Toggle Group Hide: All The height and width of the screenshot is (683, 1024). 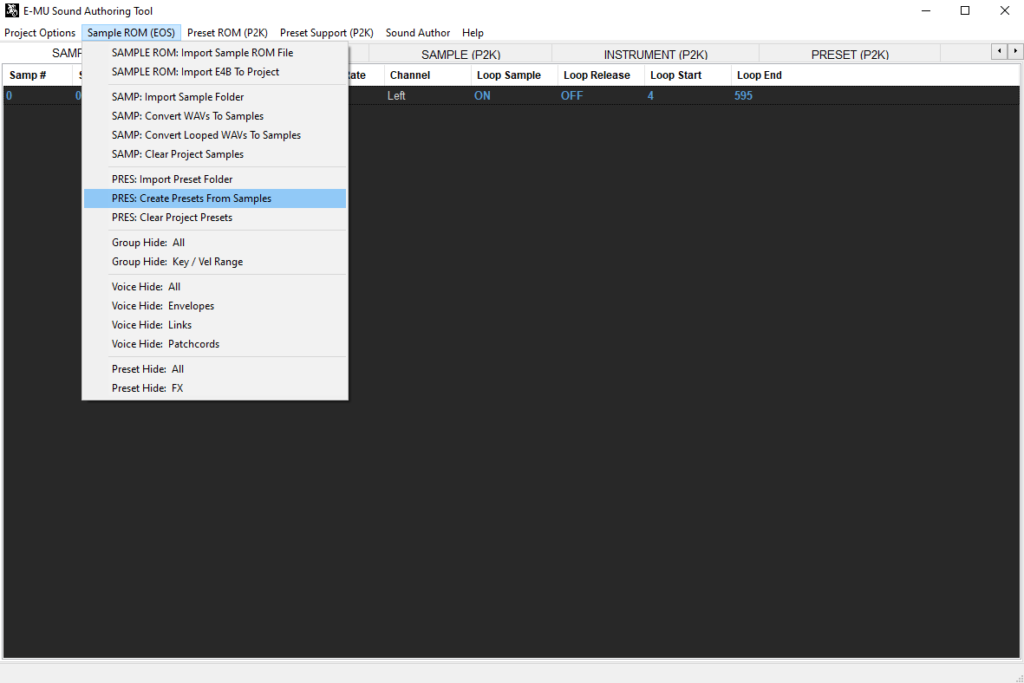point(215,242)
